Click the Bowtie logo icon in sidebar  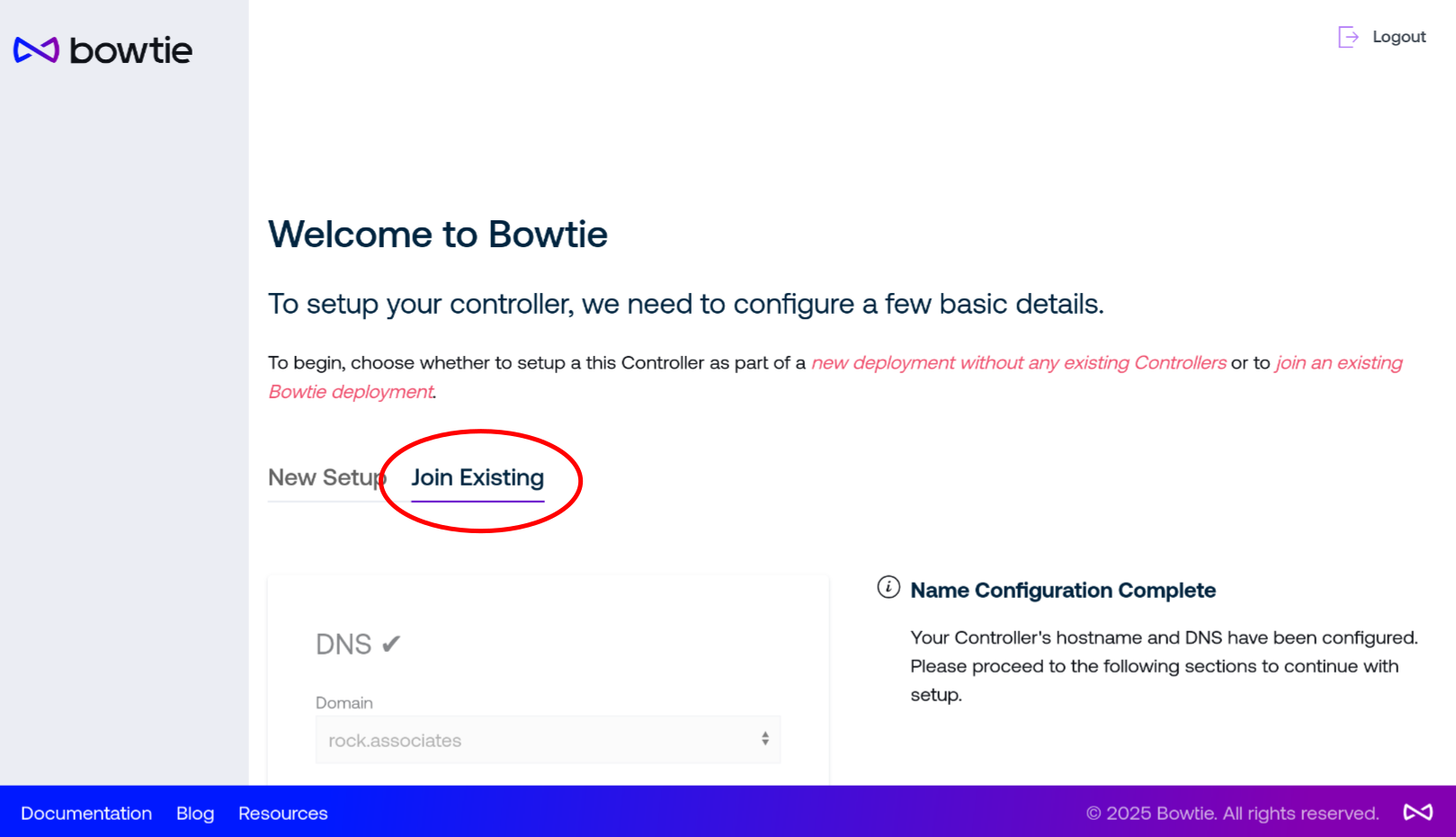tap(36, 50)
